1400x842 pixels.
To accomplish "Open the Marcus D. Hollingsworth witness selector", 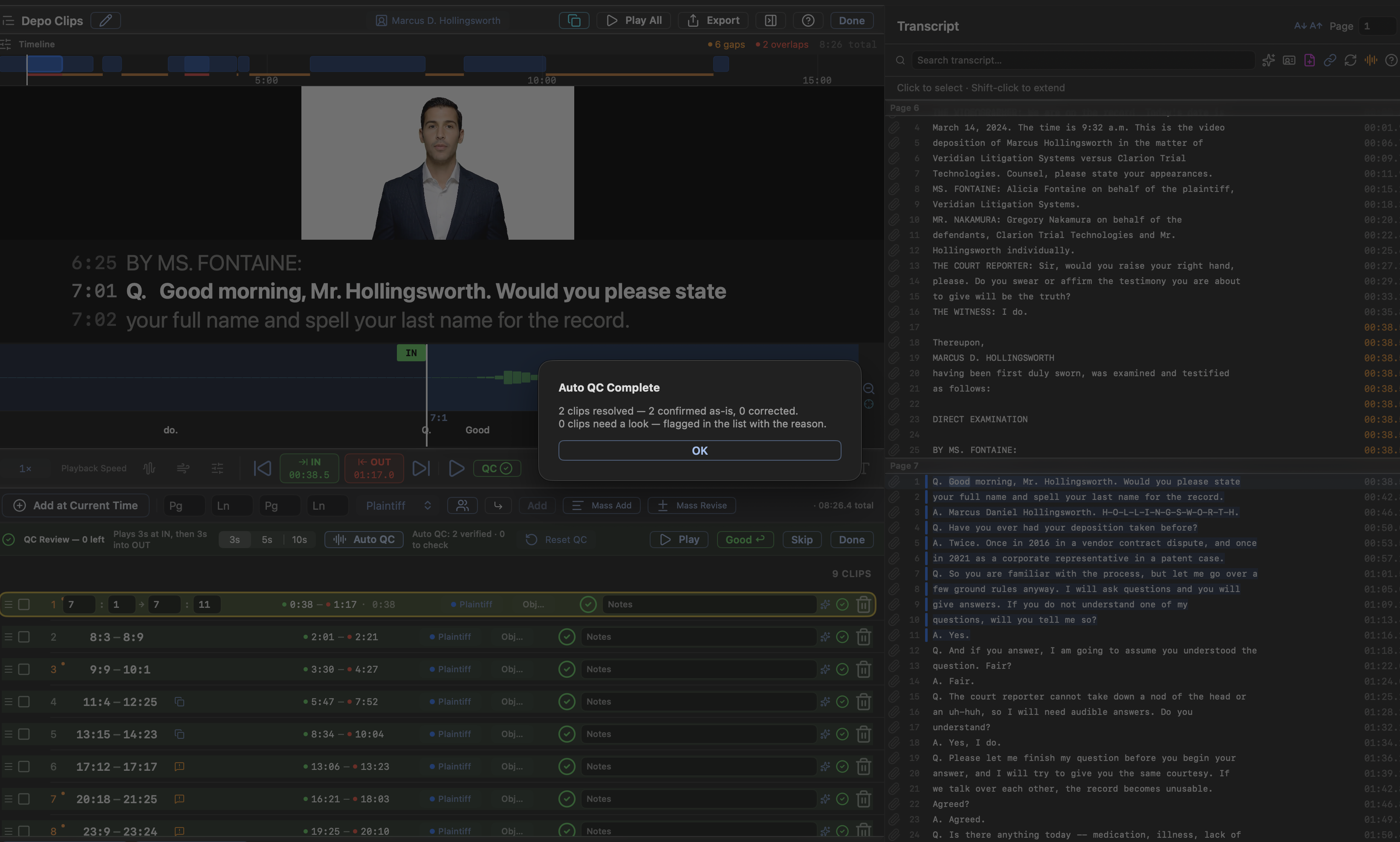I will pyautogui.click(x=438, y=20).
